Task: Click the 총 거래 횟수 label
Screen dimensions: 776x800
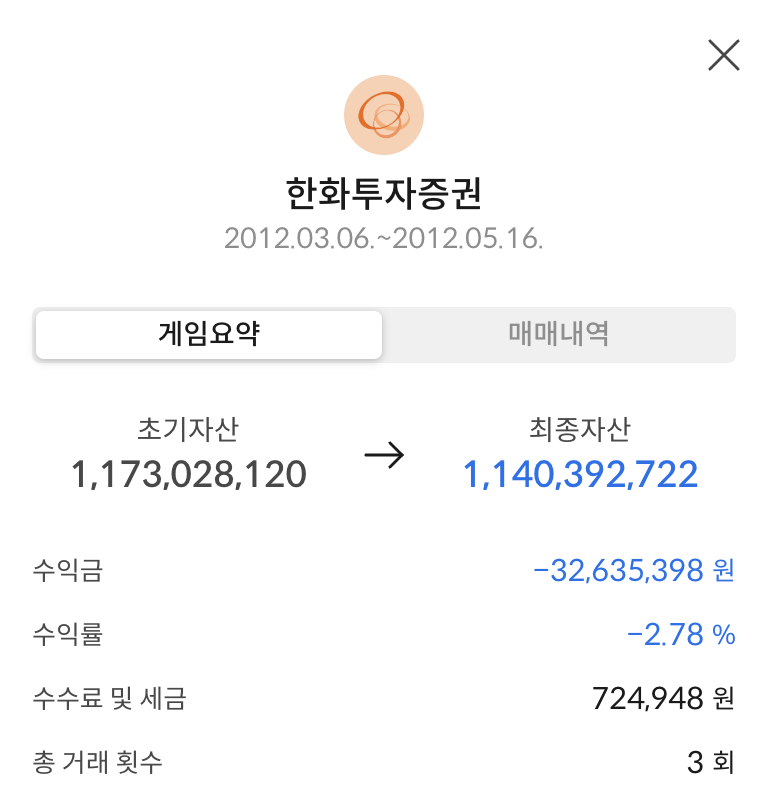Action: [x=97, y=762]
